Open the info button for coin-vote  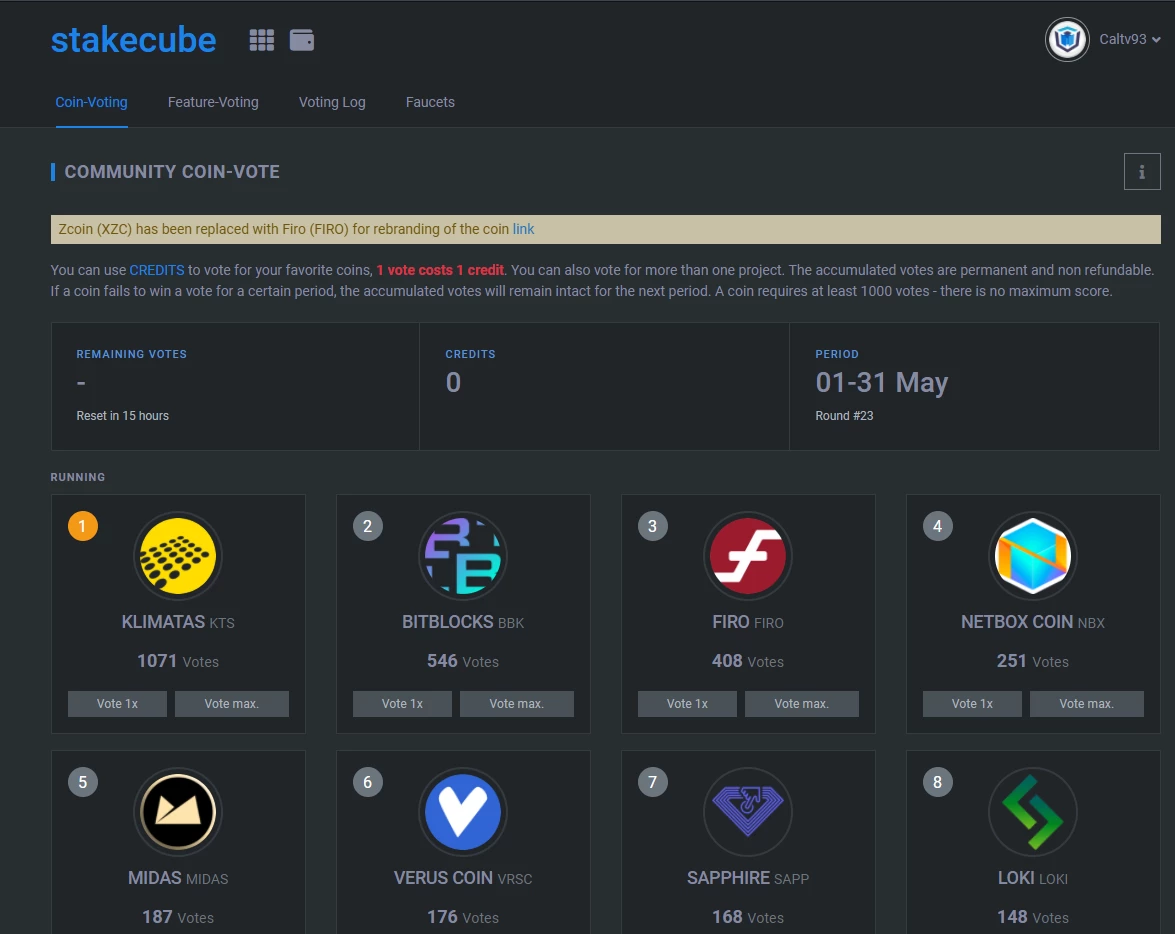[1142, 172]
